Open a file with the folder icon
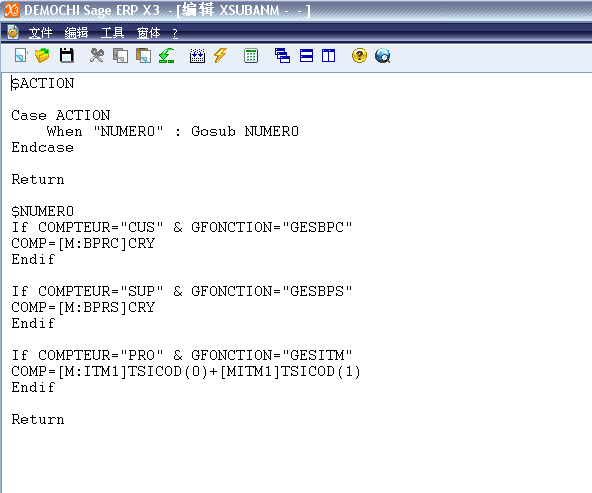The width and height of the screenshot is (592, 493). pyautogui.click(x=42, y=56)
